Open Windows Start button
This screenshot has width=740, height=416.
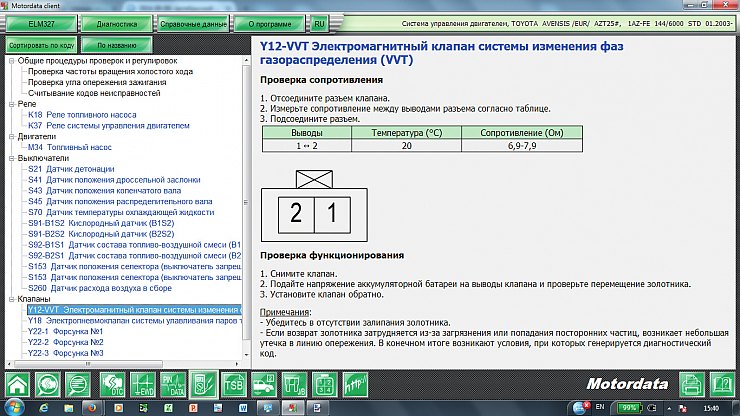(x=14, y=407)
